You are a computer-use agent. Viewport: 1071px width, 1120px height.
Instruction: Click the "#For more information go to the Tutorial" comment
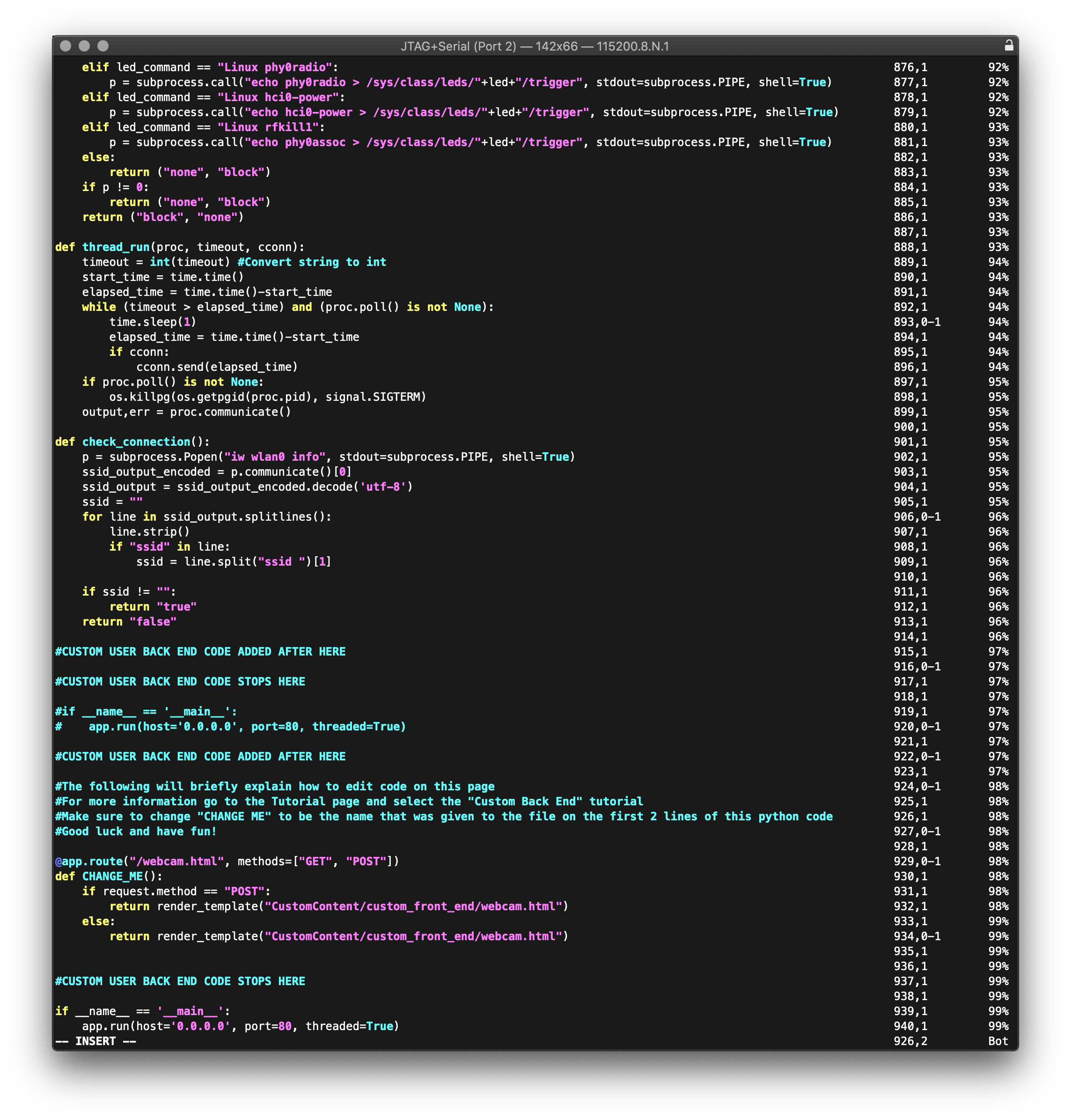pyautogui.click(x=349, y=801)
